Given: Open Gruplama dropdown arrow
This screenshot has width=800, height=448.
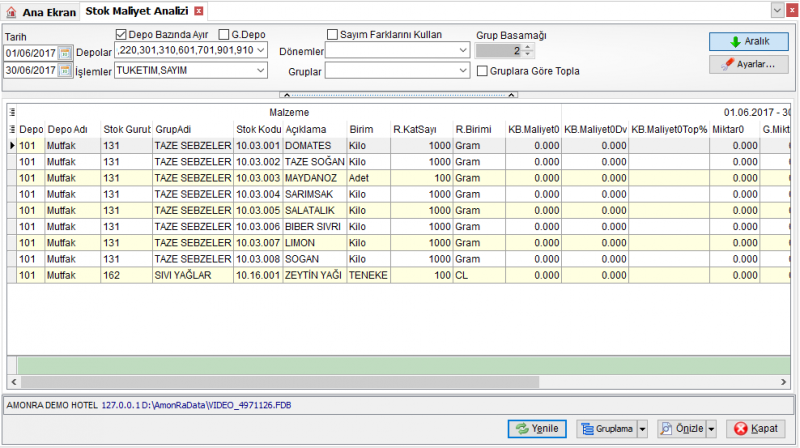Looking at the screenshot, I should pyautogui.click(x=642, y=429).
